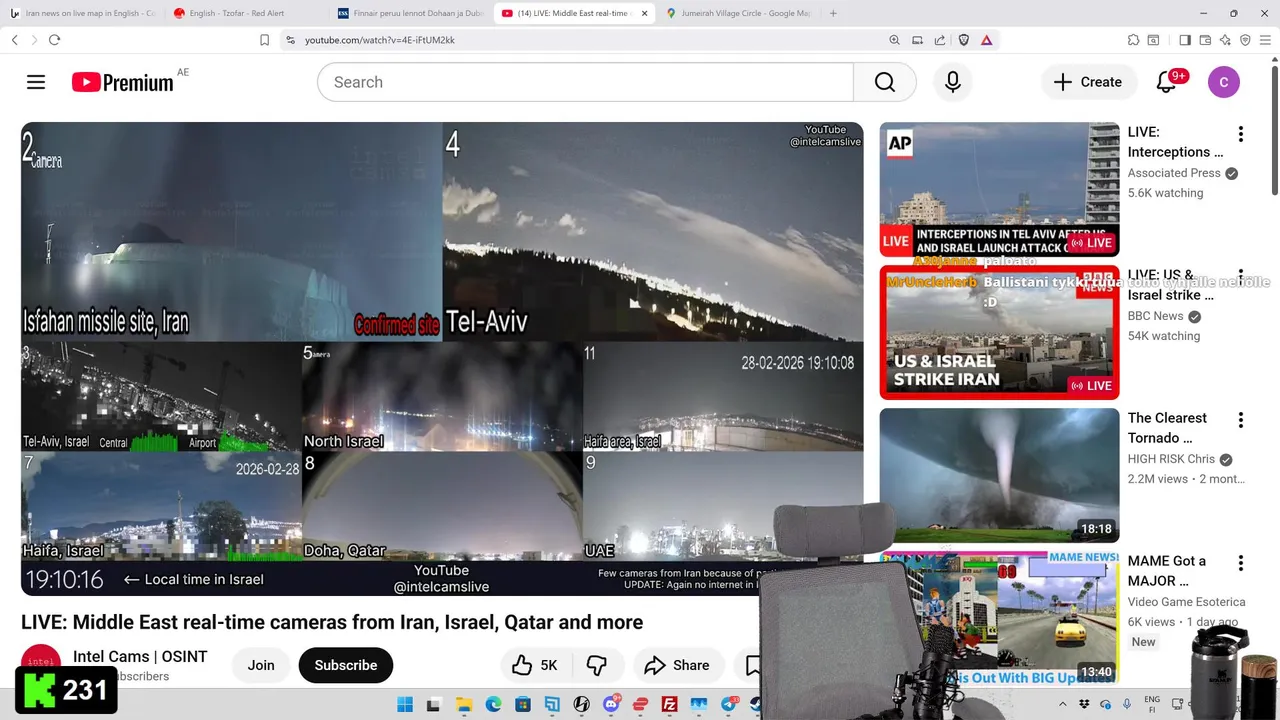Open the notifications bell

click(1166, 82)
